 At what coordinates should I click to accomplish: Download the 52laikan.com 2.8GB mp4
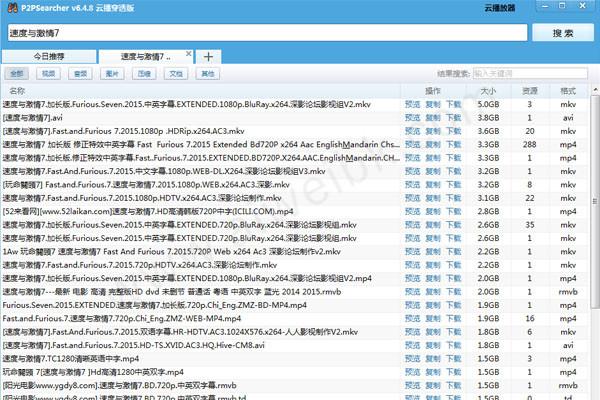(x=454, y=211)
